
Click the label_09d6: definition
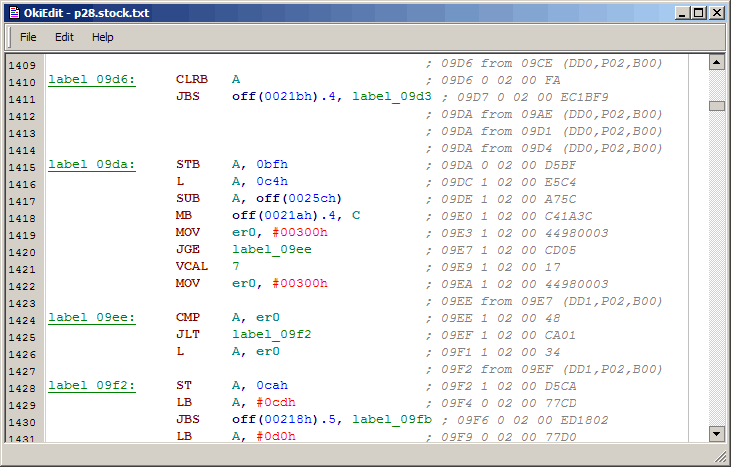pos(92,80)
